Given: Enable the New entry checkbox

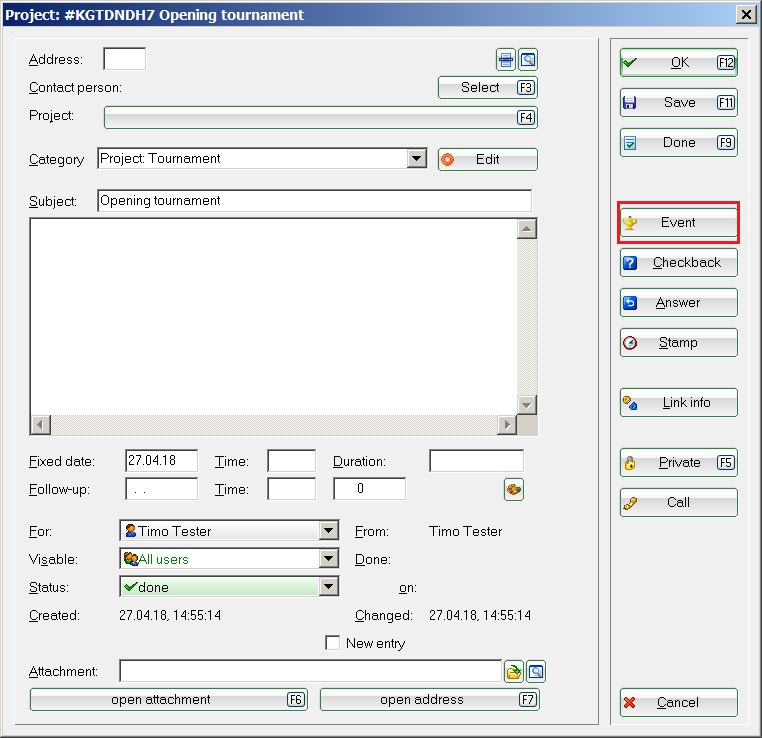Looking at the screenshot, I should [x=333, y=643].
